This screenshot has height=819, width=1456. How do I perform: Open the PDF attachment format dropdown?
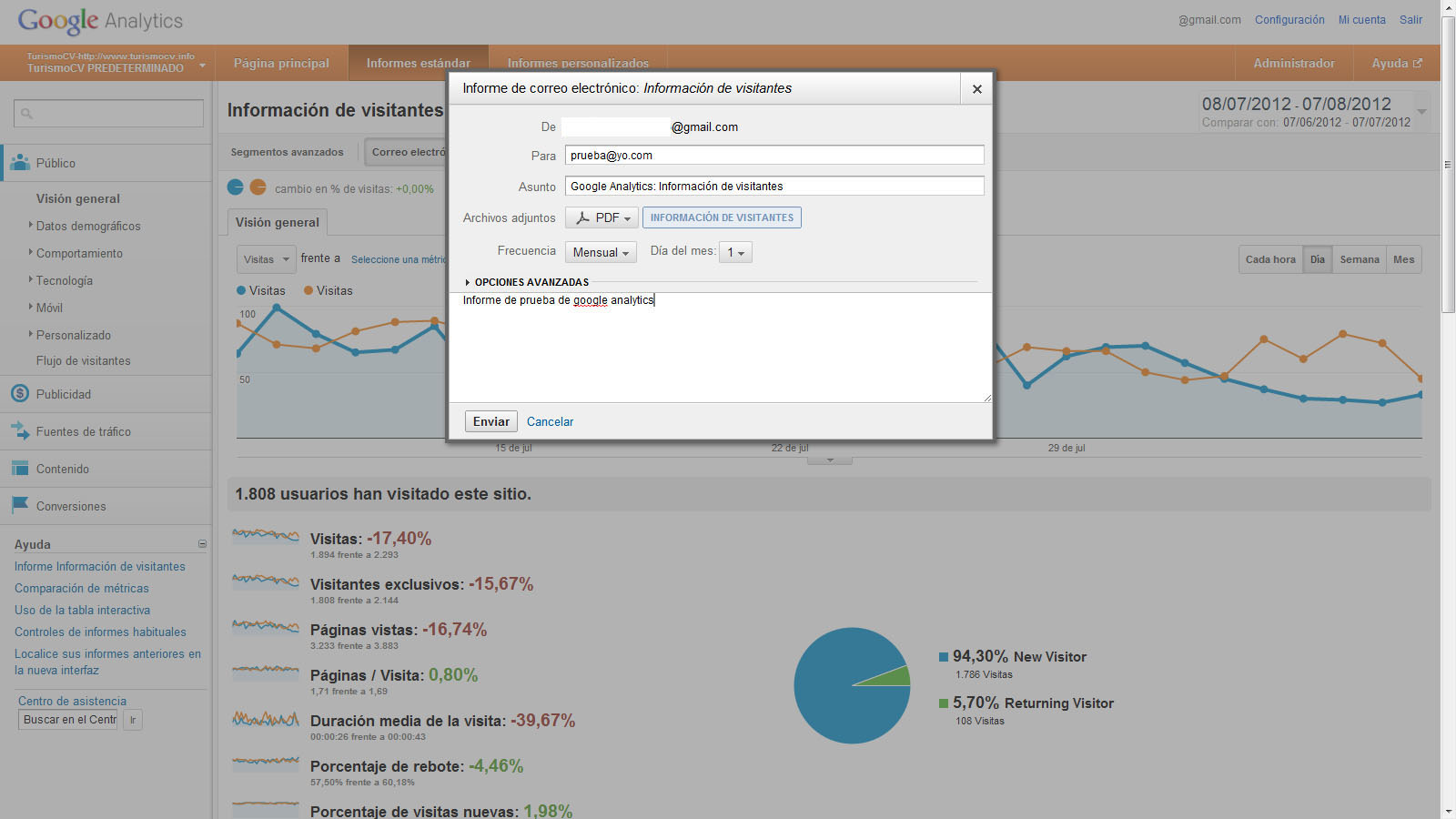(602, 217)
